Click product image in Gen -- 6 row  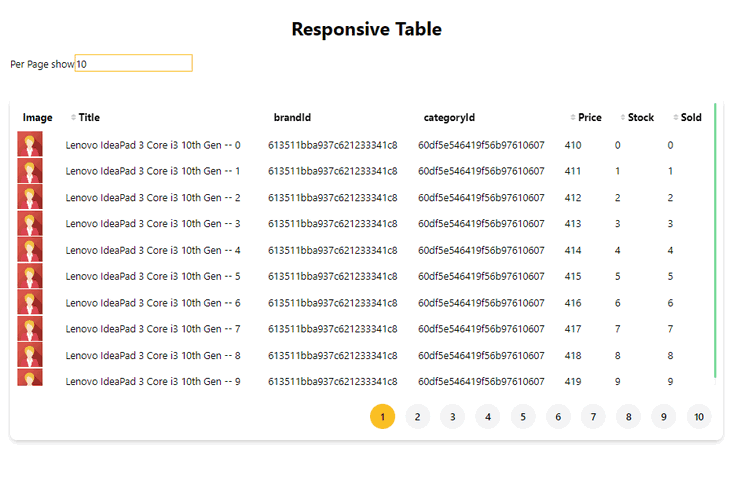(x=30, y=302)
